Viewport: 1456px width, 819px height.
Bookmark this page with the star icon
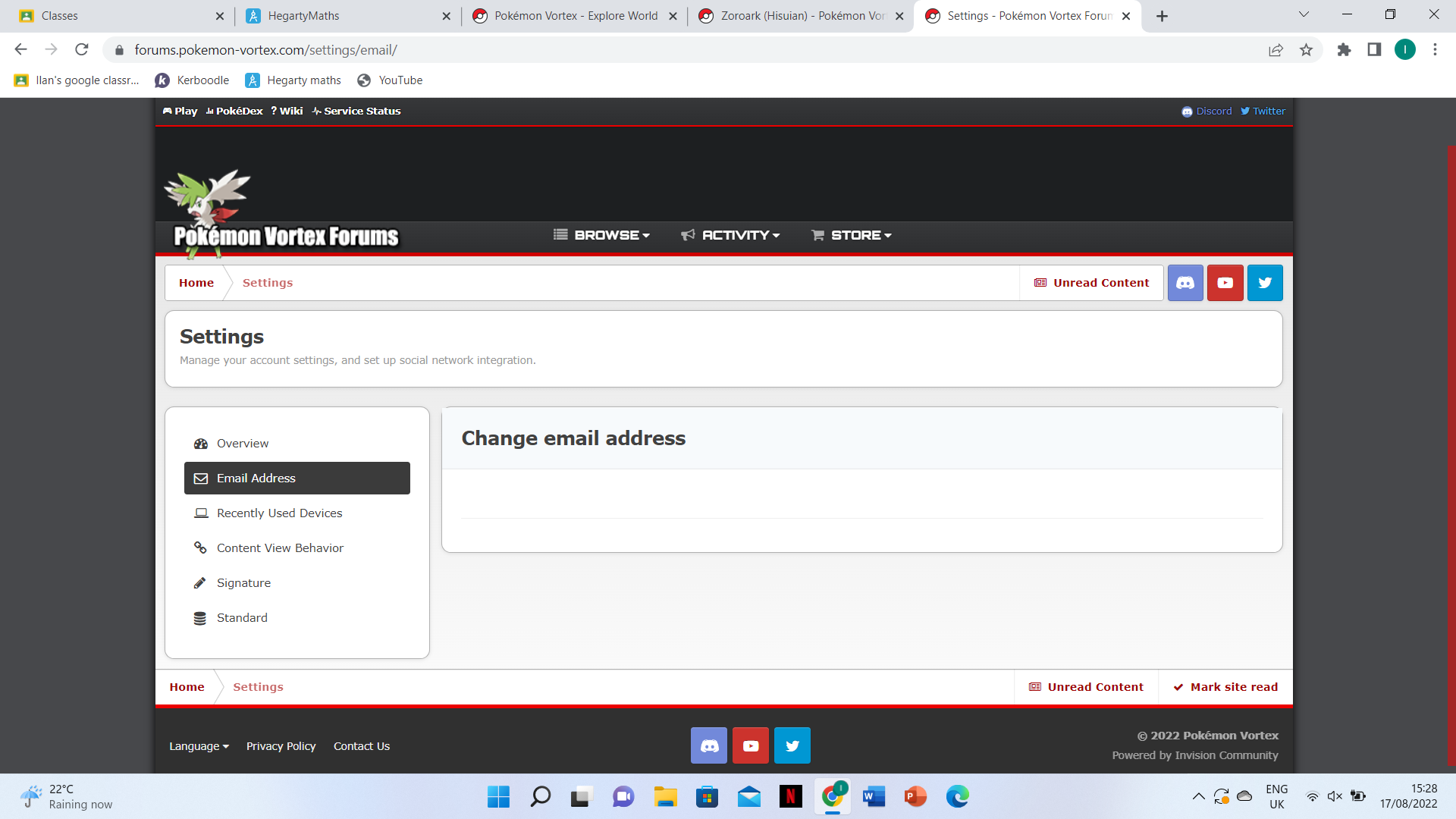pos(1306,50)
